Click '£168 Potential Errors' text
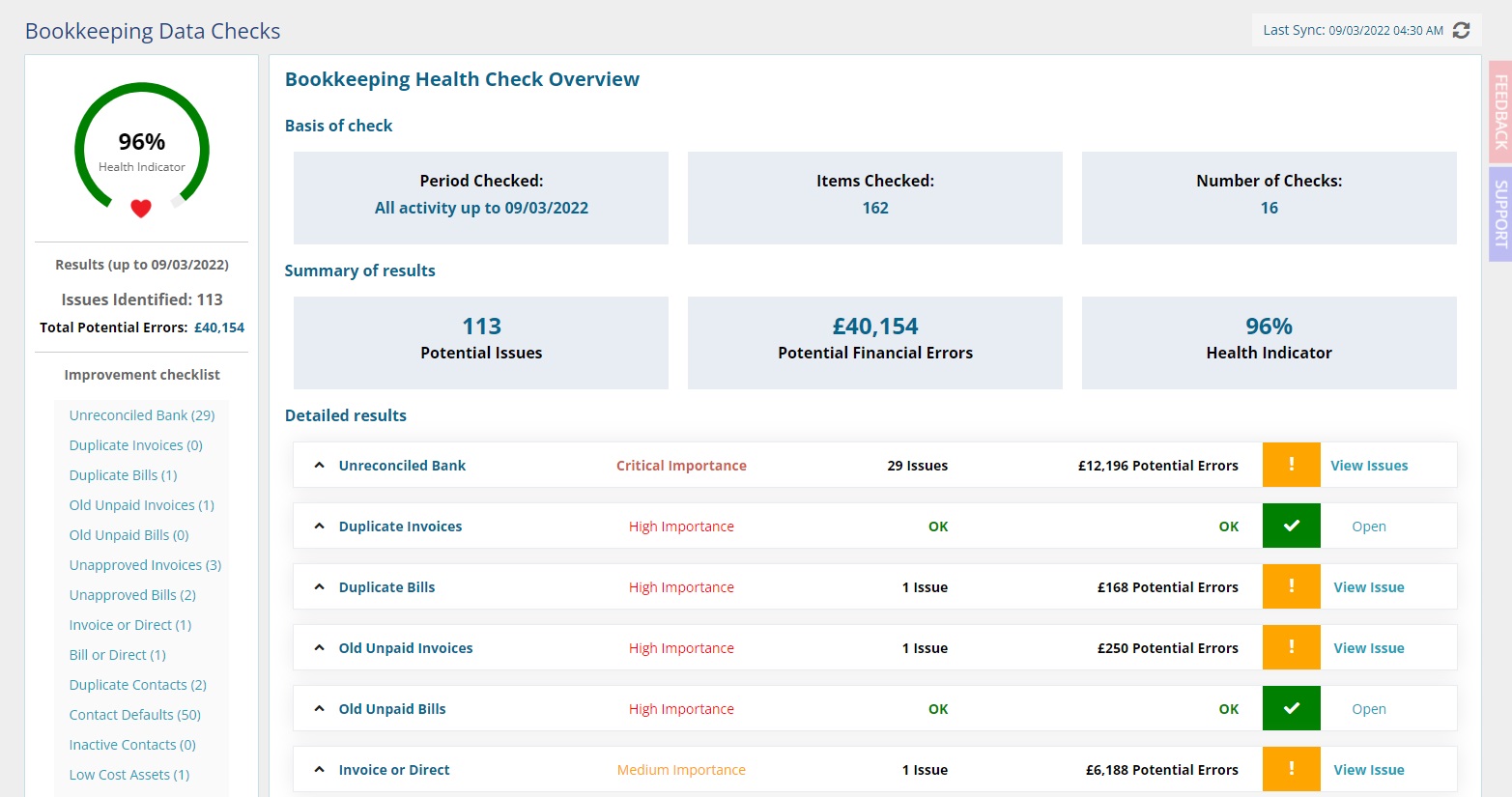The height and width of the screenshot is (797, 1512). coord(1168,587)
